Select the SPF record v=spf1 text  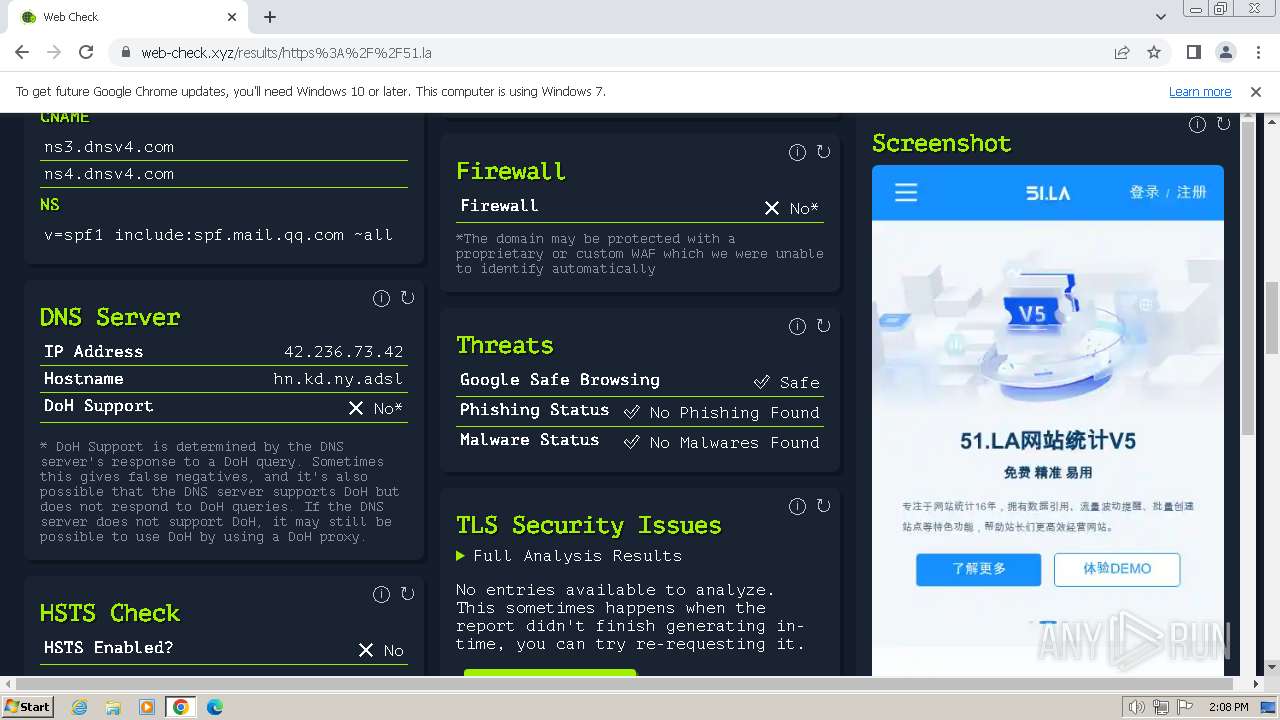(218, 235)
